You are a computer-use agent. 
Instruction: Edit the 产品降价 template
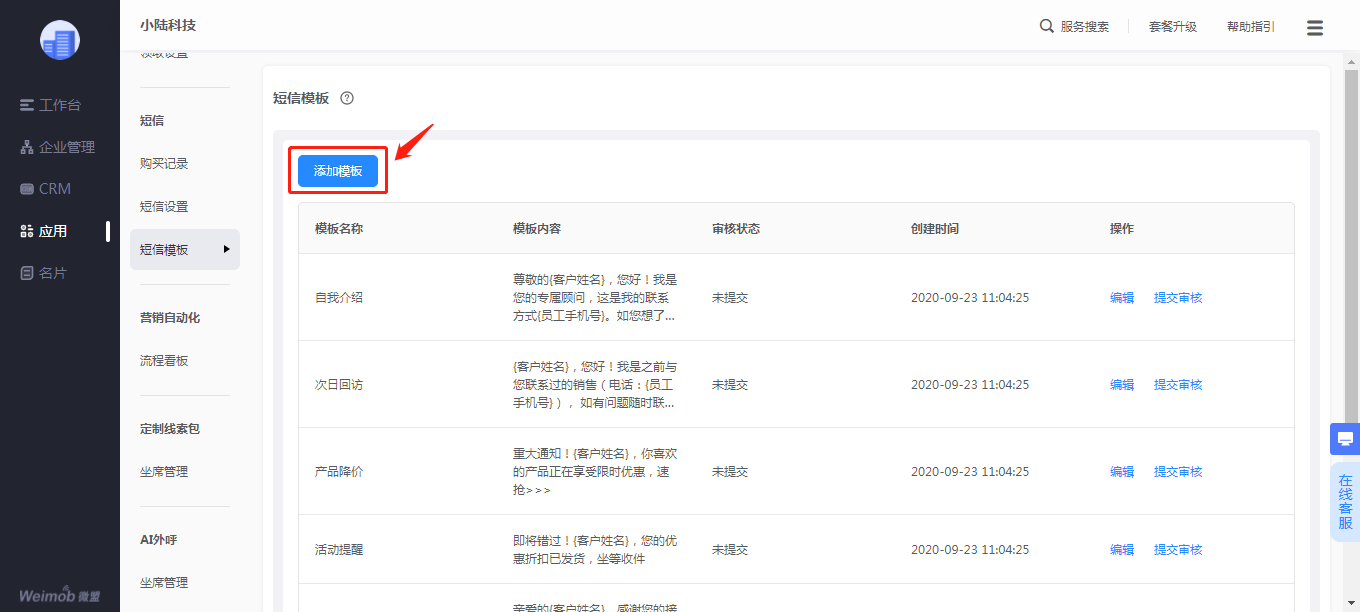pos(1122,472)
